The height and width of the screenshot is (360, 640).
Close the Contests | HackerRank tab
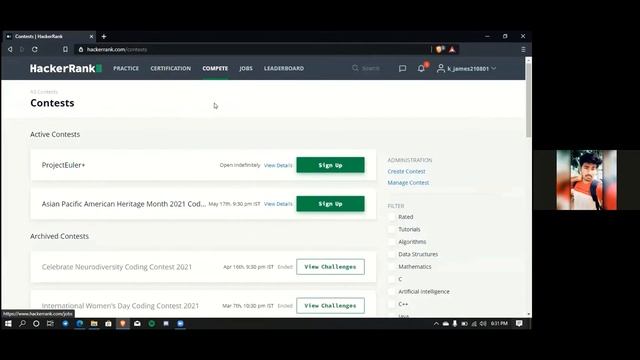point(91,36)
